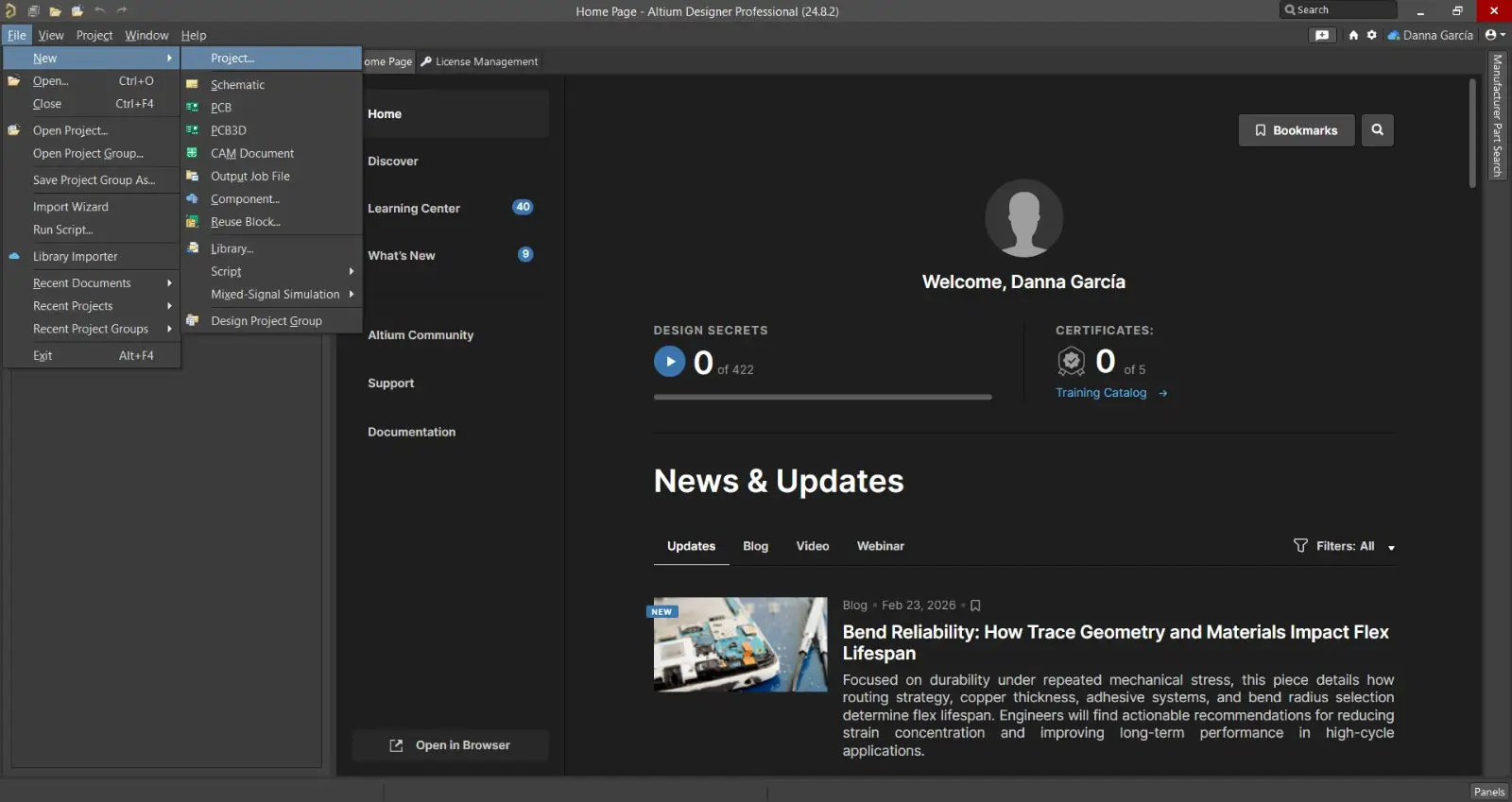
Task: Play the Design Secrets video button
Action: 670,361
